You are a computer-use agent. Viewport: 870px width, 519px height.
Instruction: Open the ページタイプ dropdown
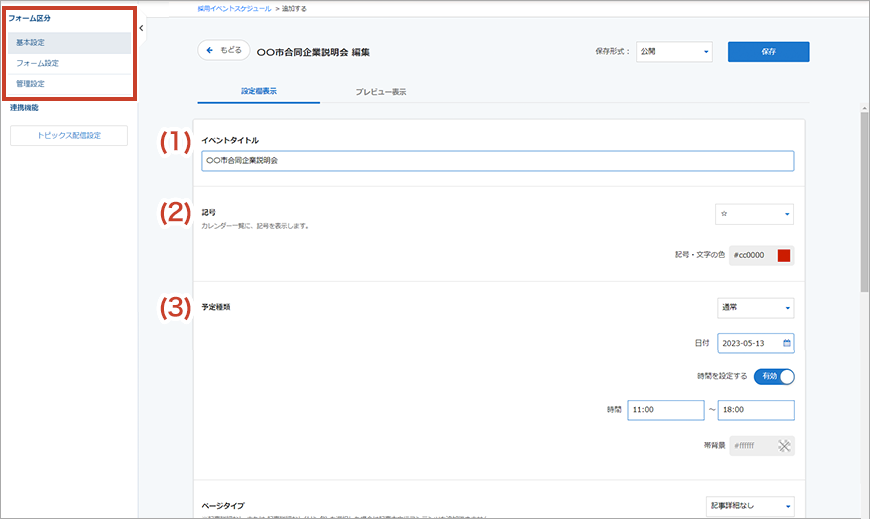pyautogui.click(x=749, y=507)
